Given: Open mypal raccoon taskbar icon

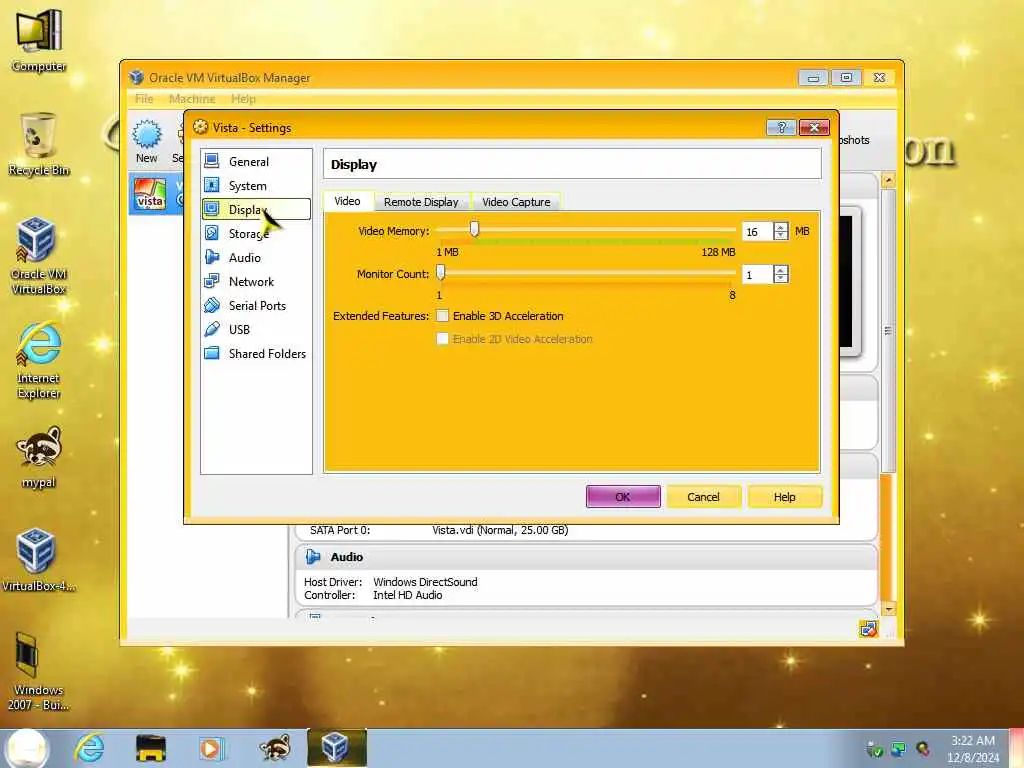Looking at the screenshot, I should point(274,748).
